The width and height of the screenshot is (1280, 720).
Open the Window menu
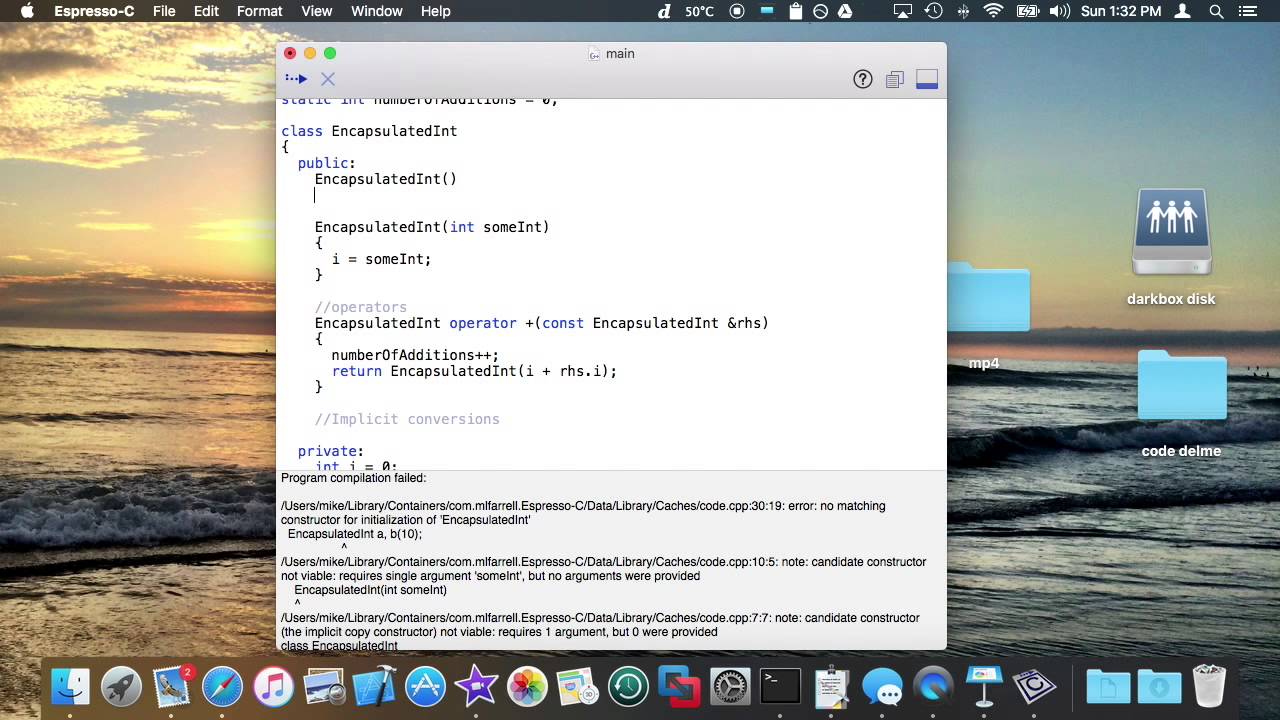click(x=377, y=11)
